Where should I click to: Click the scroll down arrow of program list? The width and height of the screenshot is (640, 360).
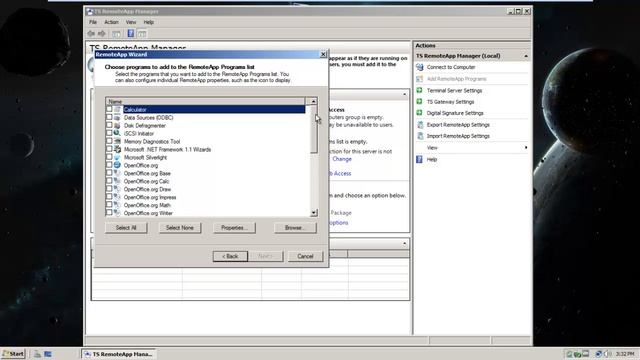[x=313, y=213]
